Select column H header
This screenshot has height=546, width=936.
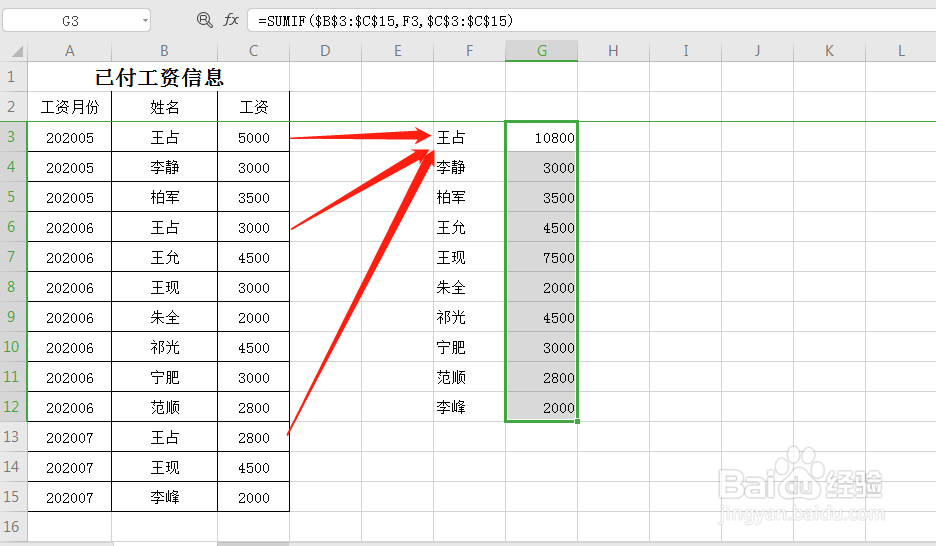click(613, 51)
